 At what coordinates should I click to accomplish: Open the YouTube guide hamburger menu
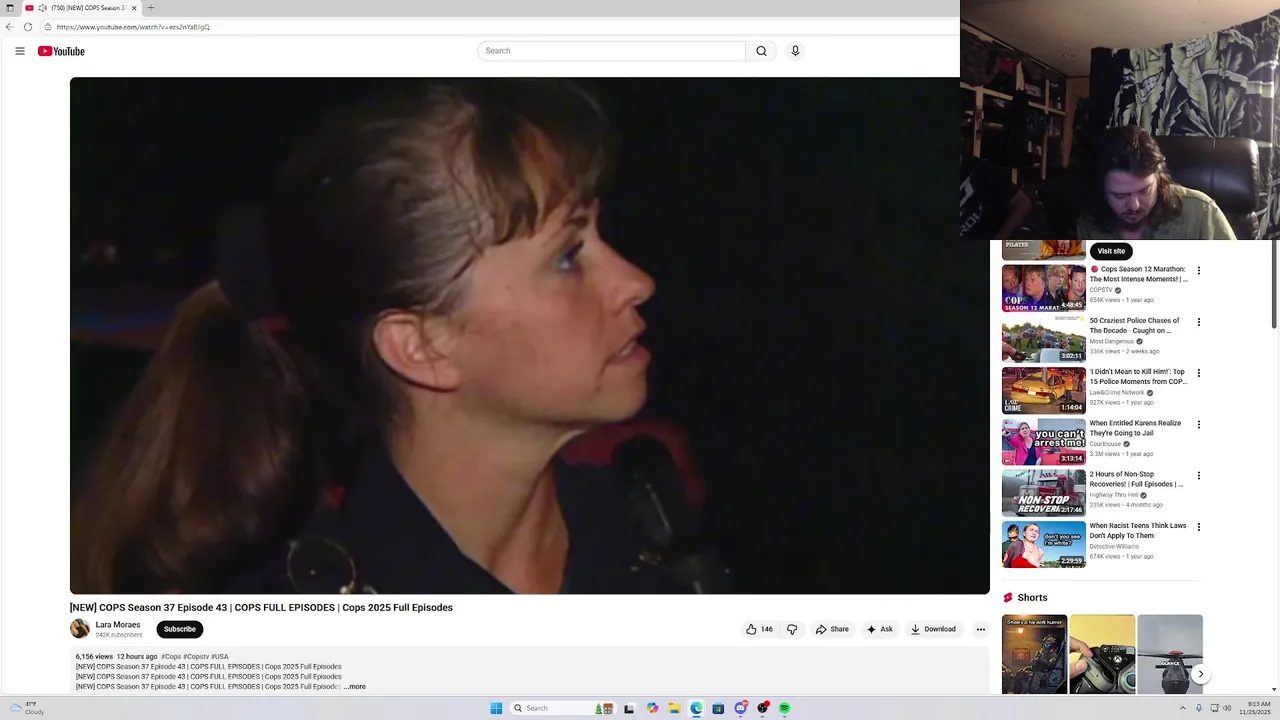20,51
